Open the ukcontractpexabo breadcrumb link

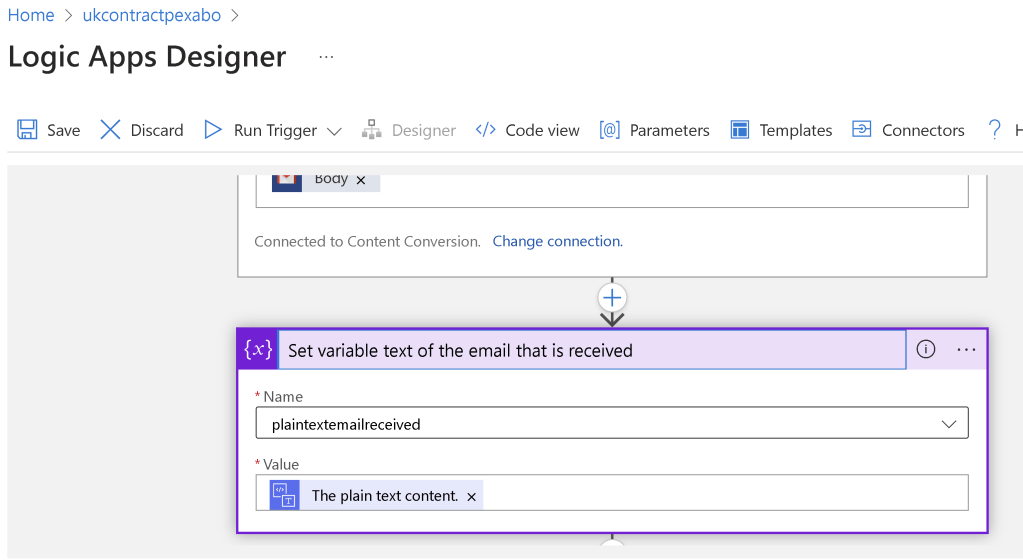coord(151,15)
